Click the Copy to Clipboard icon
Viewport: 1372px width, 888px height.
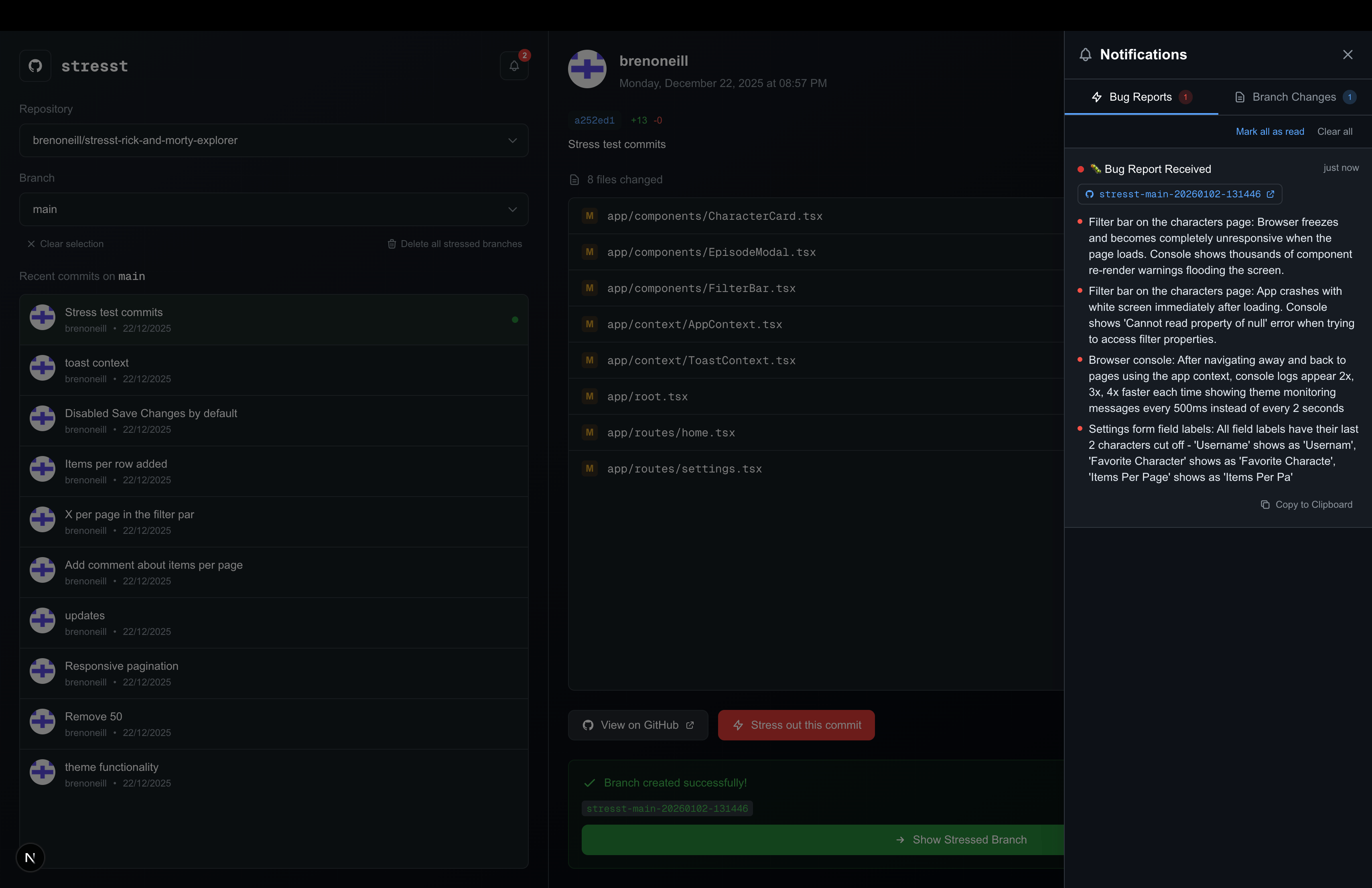tap(1265, 505)
